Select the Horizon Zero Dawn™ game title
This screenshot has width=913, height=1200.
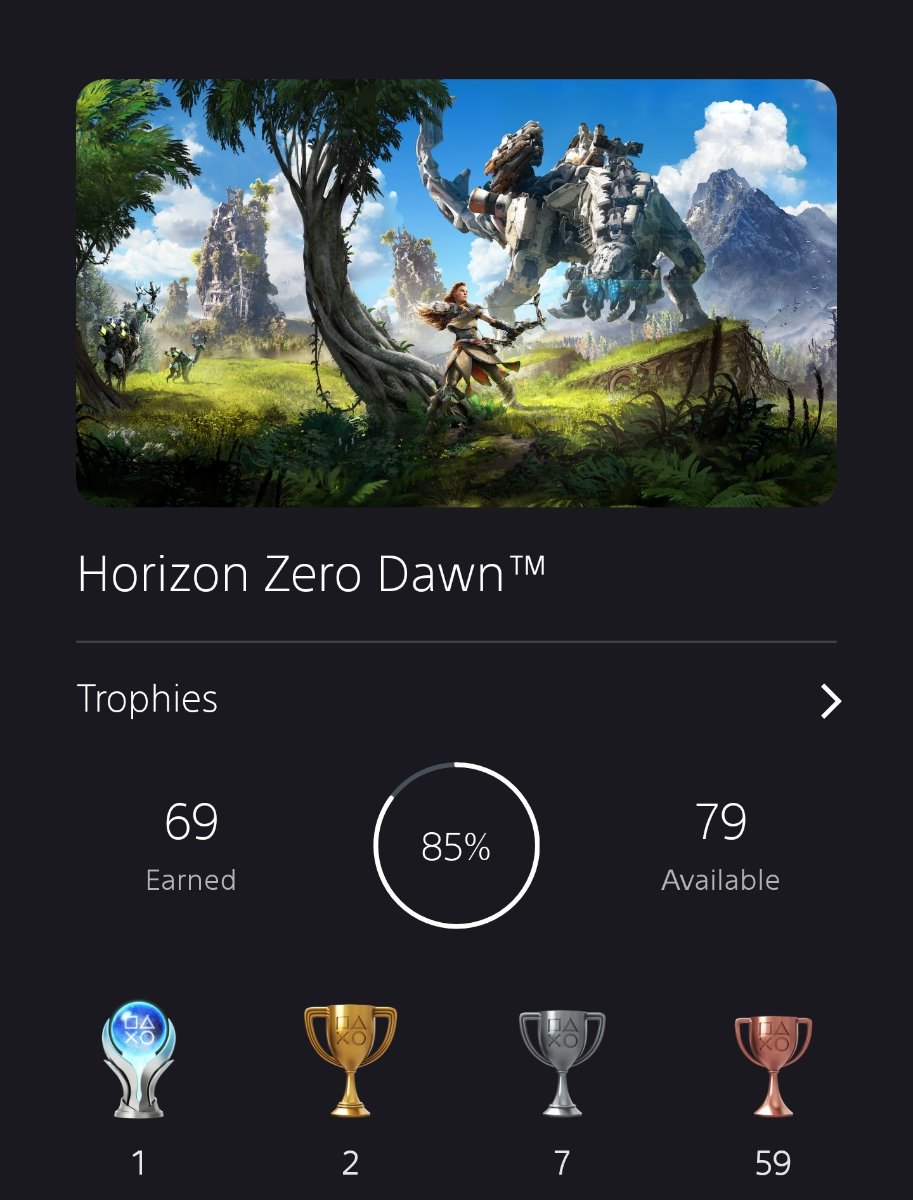click(x=312, y=575)
